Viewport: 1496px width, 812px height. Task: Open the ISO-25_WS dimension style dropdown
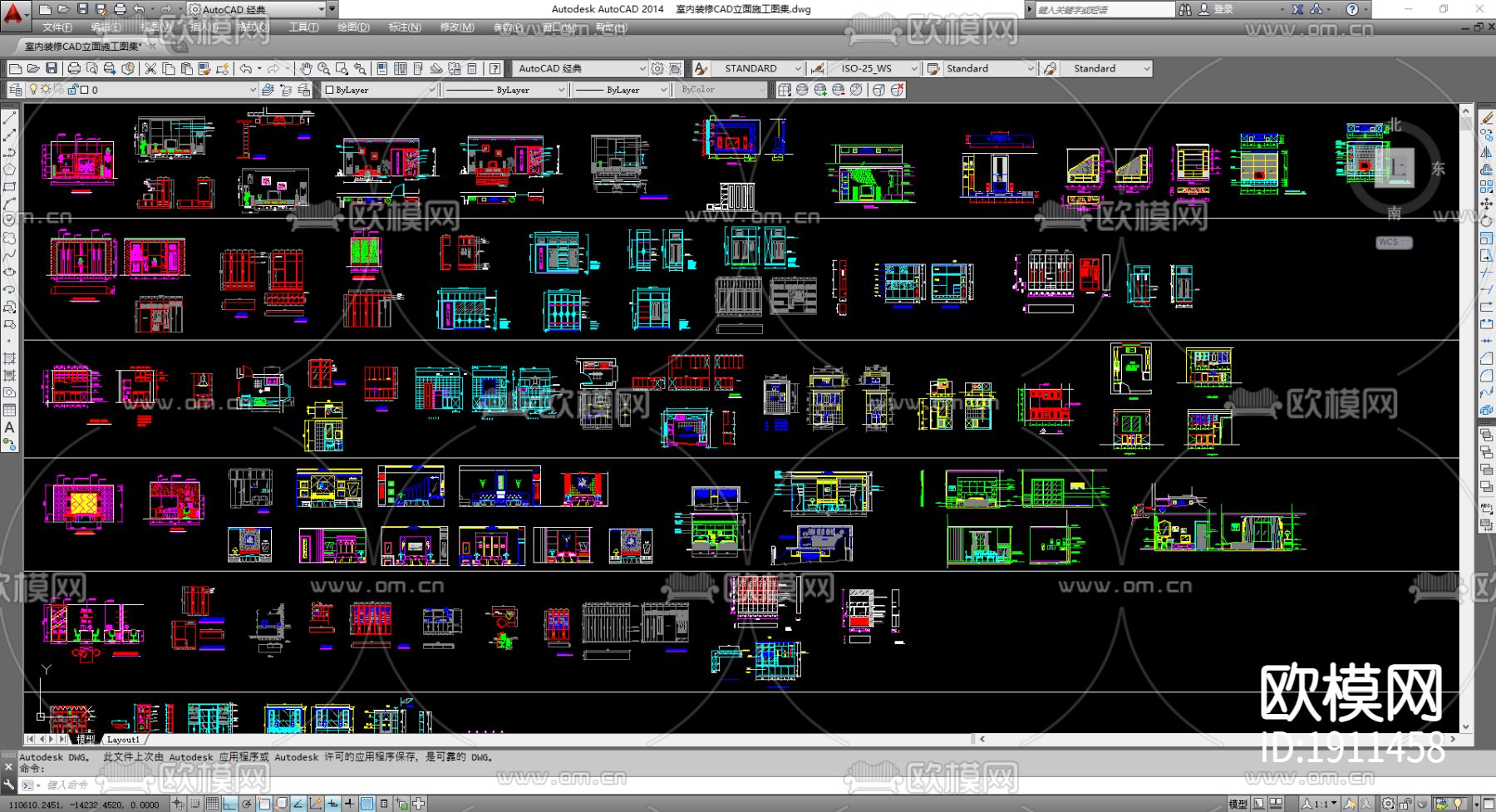(x=874, y=68)
